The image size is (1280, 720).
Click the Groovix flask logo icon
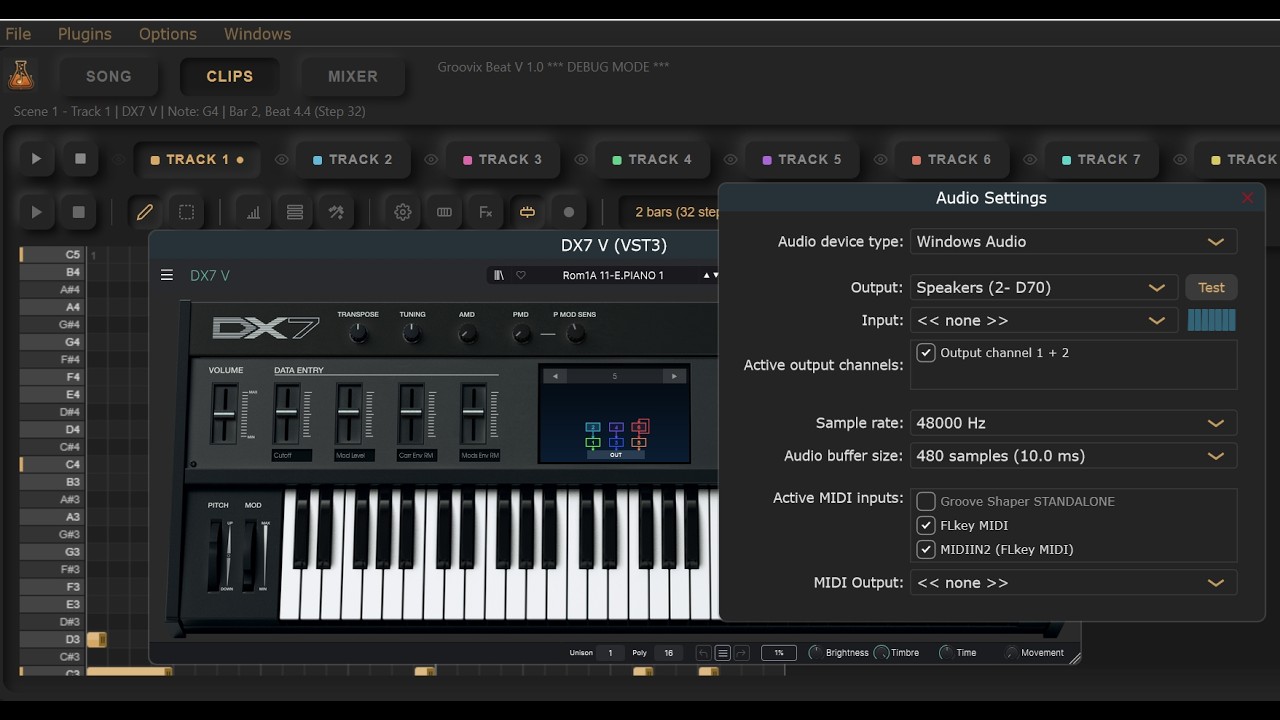coord(21,74)
